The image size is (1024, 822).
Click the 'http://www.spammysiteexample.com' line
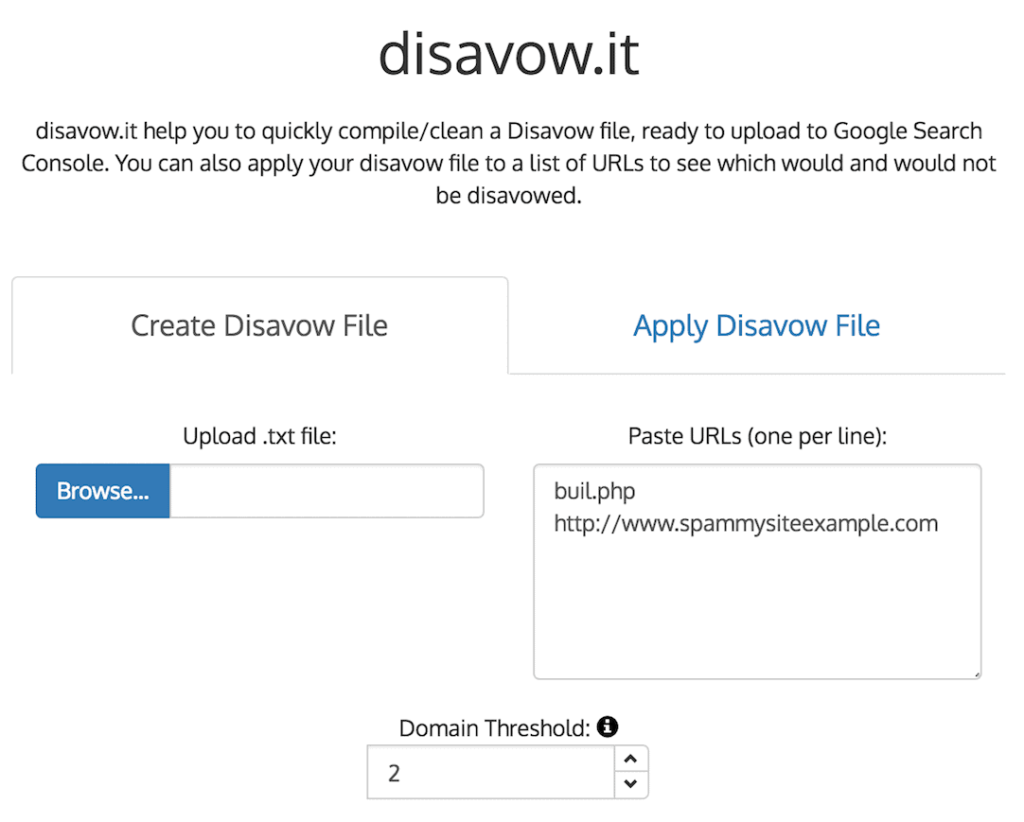pos(746,524)
